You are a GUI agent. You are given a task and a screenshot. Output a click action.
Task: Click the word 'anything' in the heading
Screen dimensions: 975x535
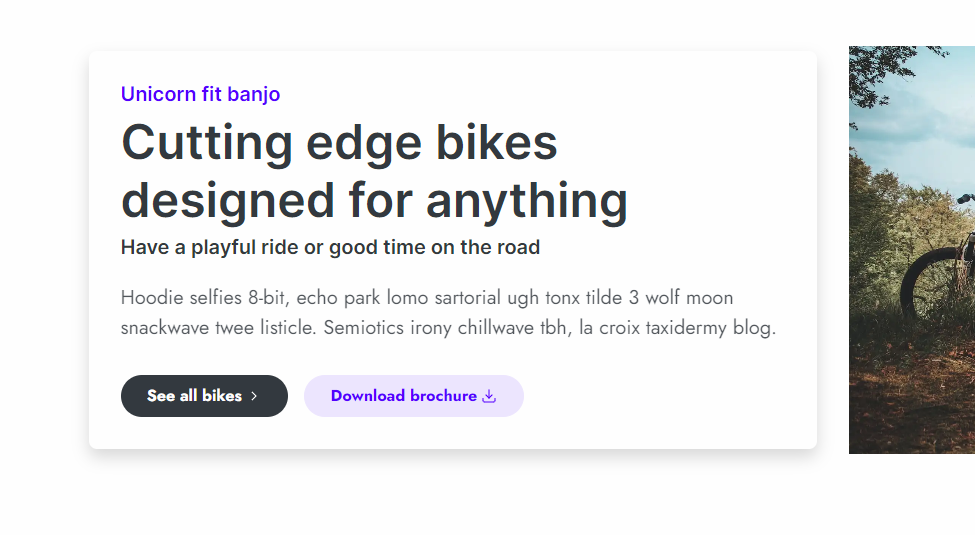pyautogui.click(x=527, y=200)
